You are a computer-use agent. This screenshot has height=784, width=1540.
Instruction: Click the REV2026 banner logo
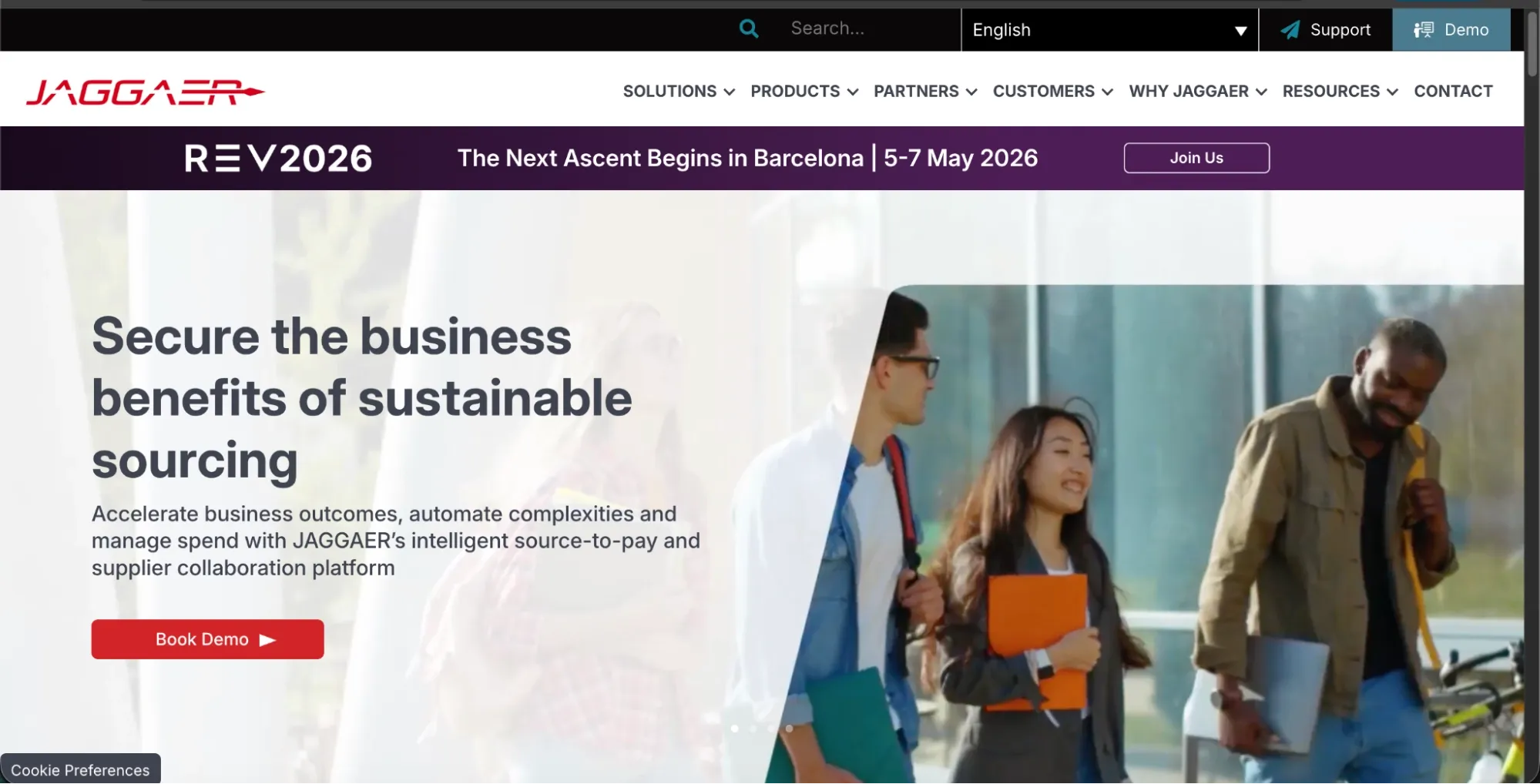click(278, 159)
